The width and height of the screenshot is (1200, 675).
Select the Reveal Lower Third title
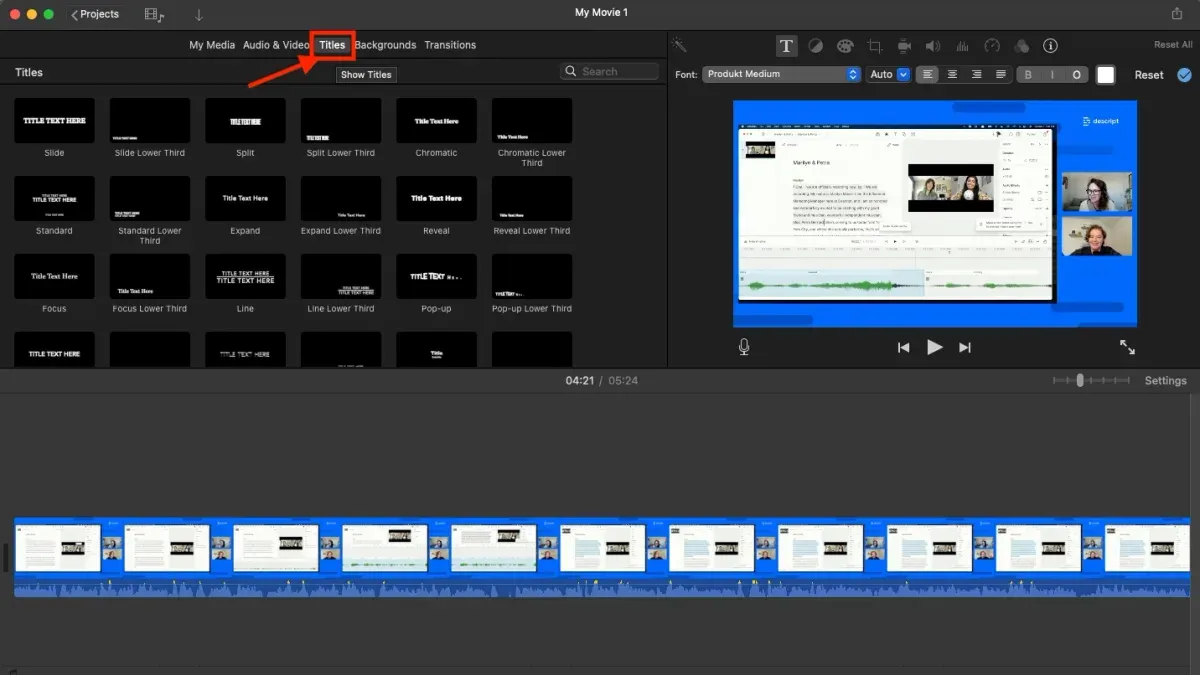(532, 198)
